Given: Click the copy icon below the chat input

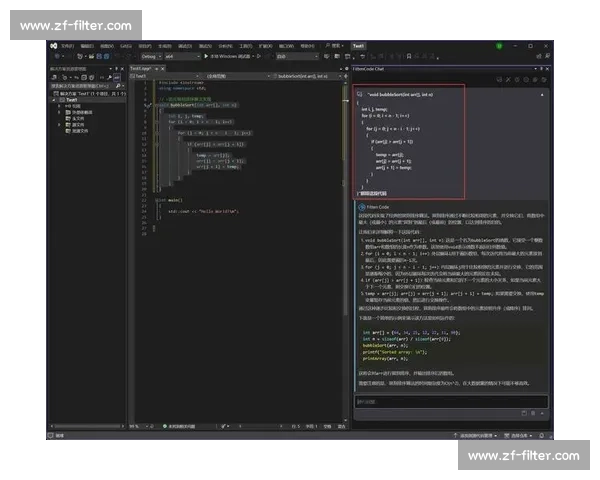Looking at the screenshot, I should click(524, 413).
